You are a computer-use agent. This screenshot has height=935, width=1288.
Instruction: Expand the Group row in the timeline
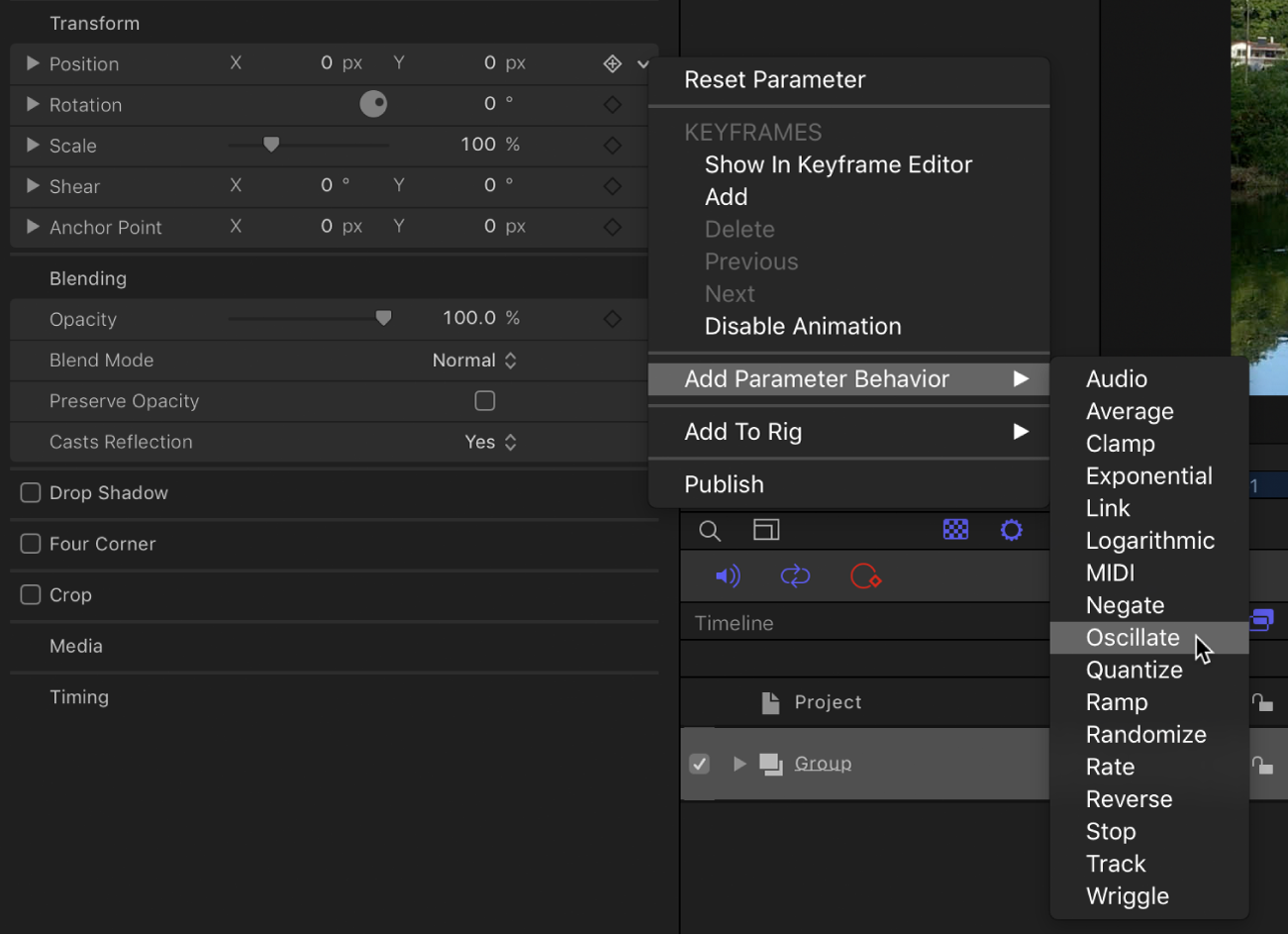click(740, 763)
